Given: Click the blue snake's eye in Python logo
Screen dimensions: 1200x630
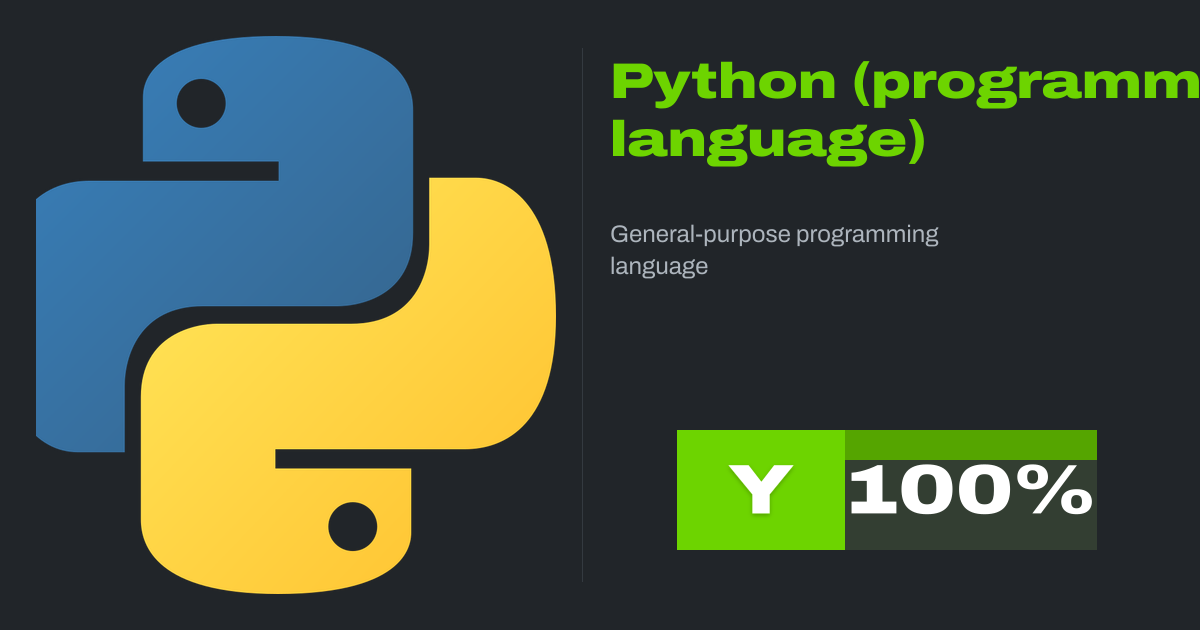Looking at the screenshot, I should click(201, 103).
